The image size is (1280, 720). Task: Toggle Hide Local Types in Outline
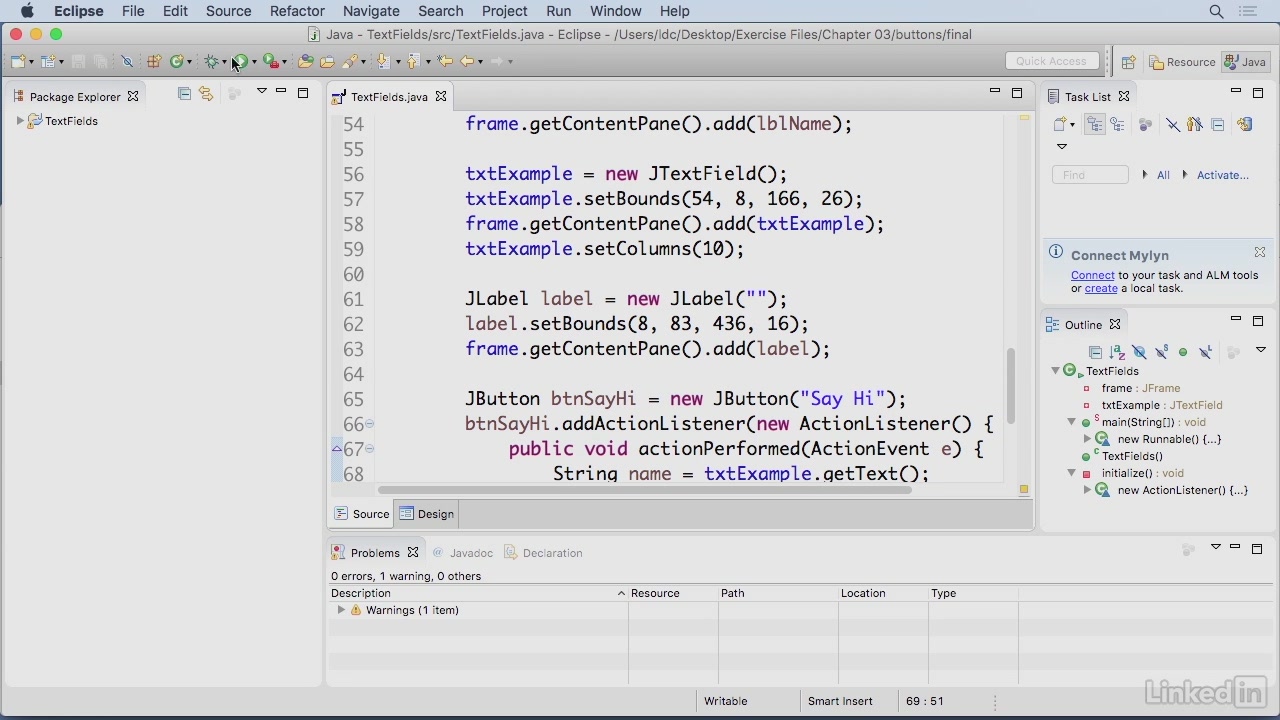coord(1206,352)
